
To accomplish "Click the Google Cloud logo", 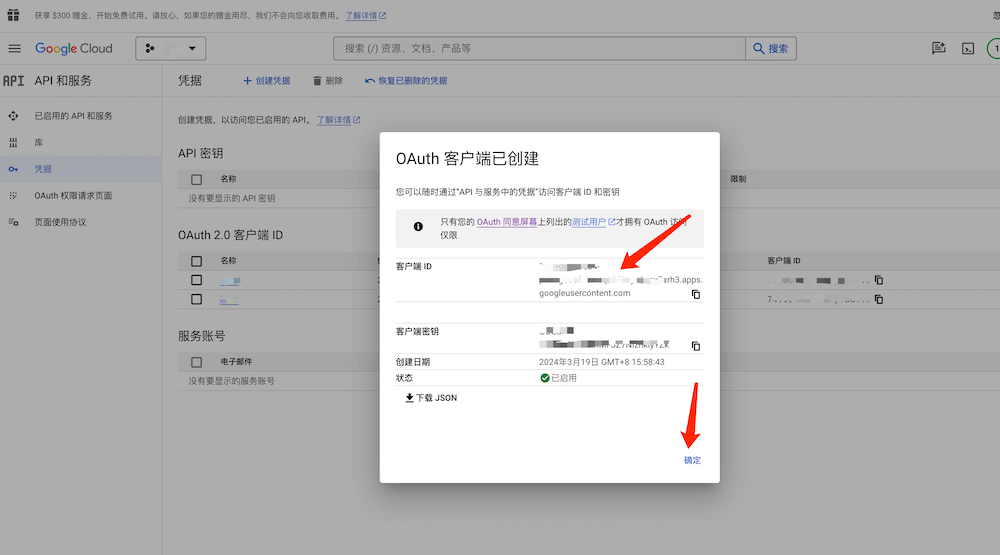I will 74,48.
